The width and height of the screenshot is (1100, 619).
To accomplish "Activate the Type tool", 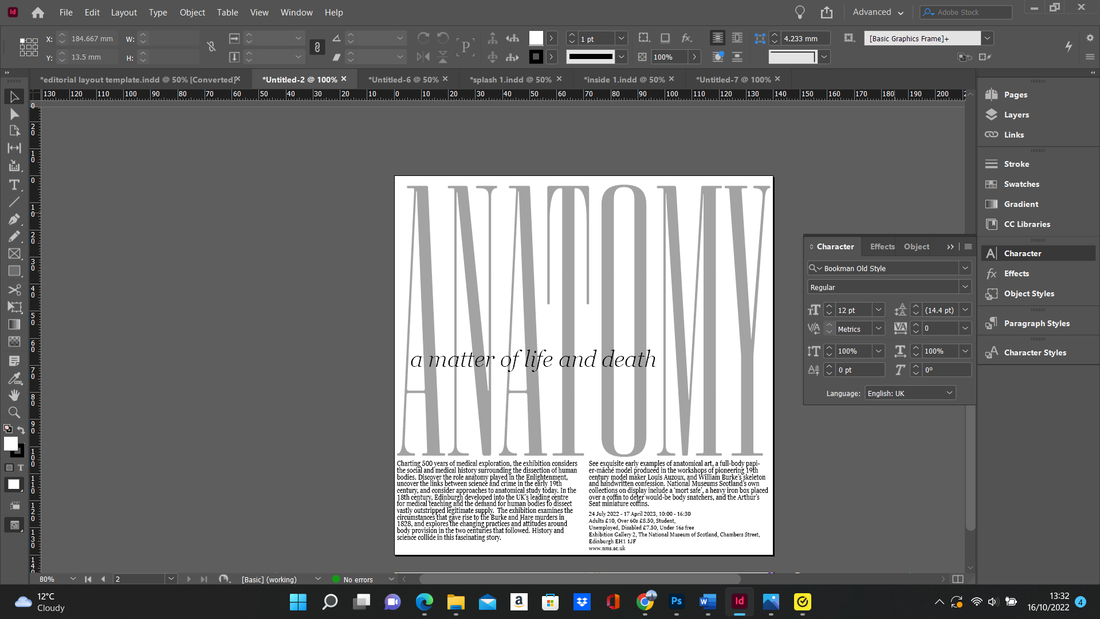I will 14,185.
